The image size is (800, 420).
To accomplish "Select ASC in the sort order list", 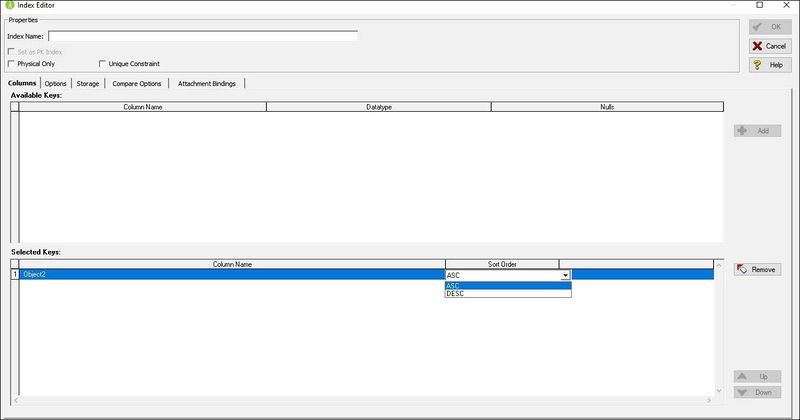I will (508, 286).
